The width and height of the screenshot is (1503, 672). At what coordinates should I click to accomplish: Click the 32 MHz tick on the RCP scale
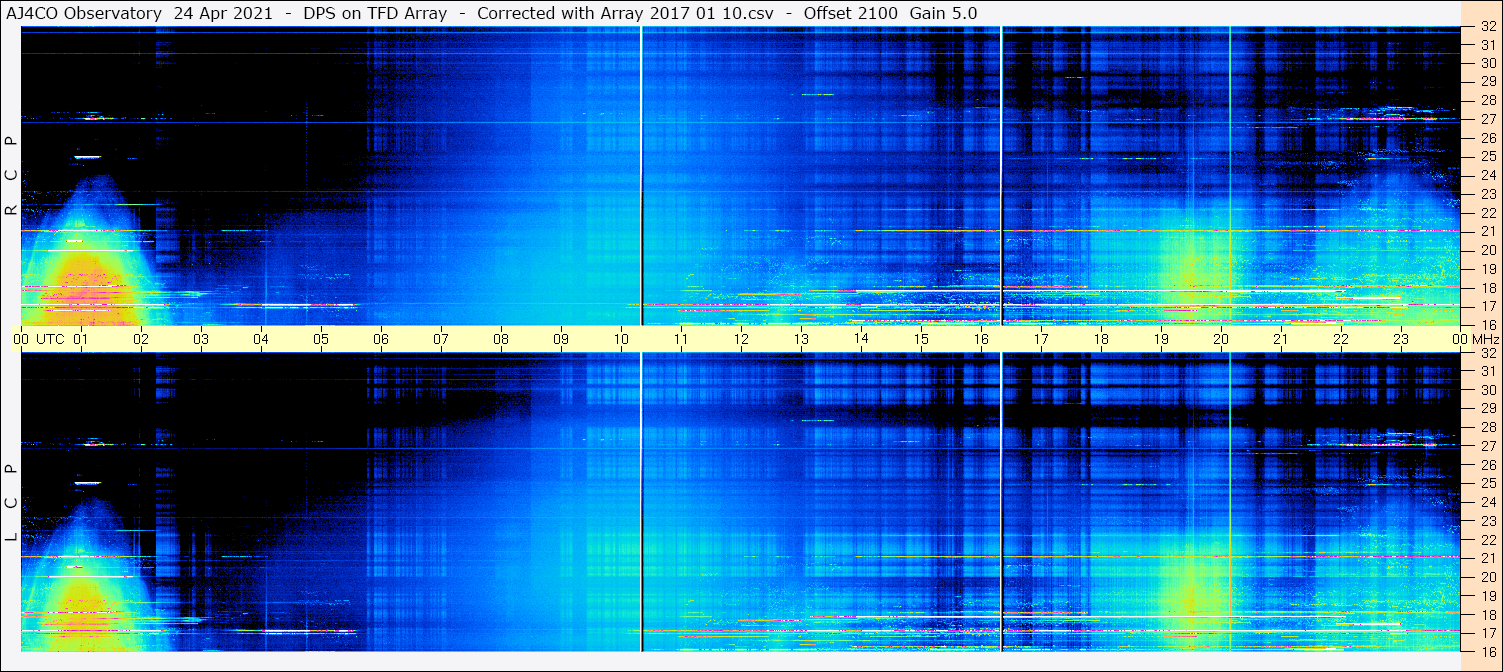[x=1487, y=27]
